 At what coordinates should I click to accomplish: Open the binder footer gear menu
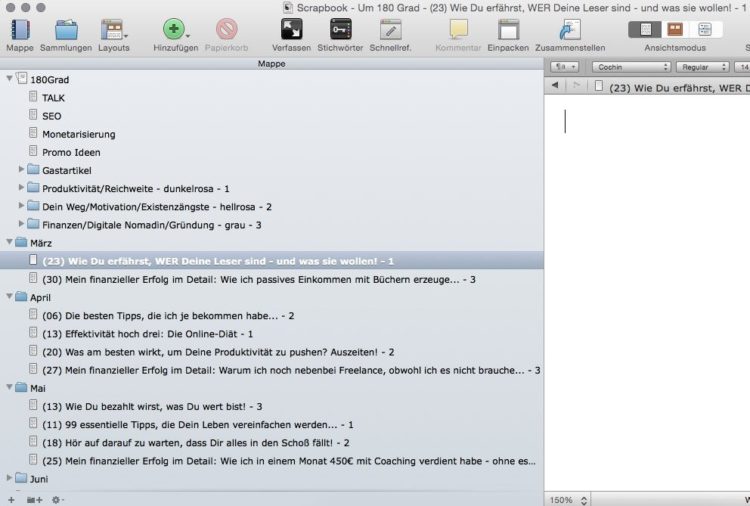(57, 500)
